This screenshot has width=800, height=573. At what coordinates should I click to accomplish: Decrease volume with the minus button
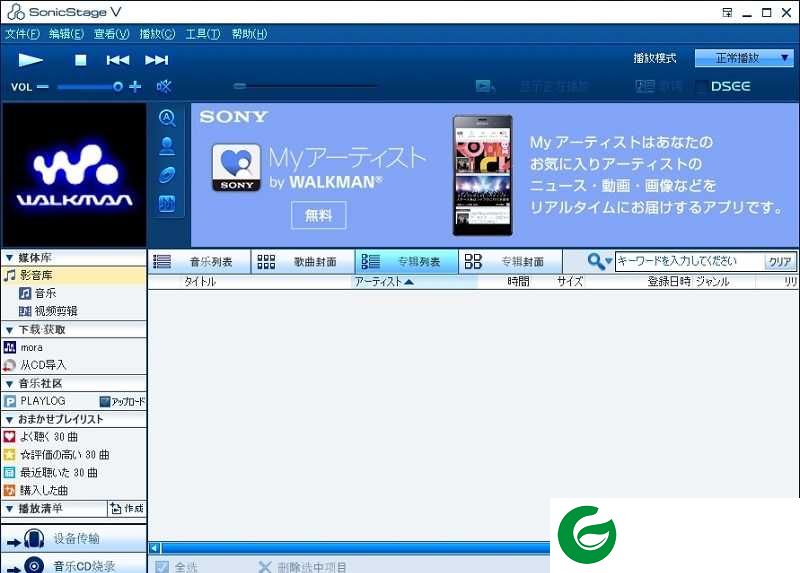click(x=43, y=87)
